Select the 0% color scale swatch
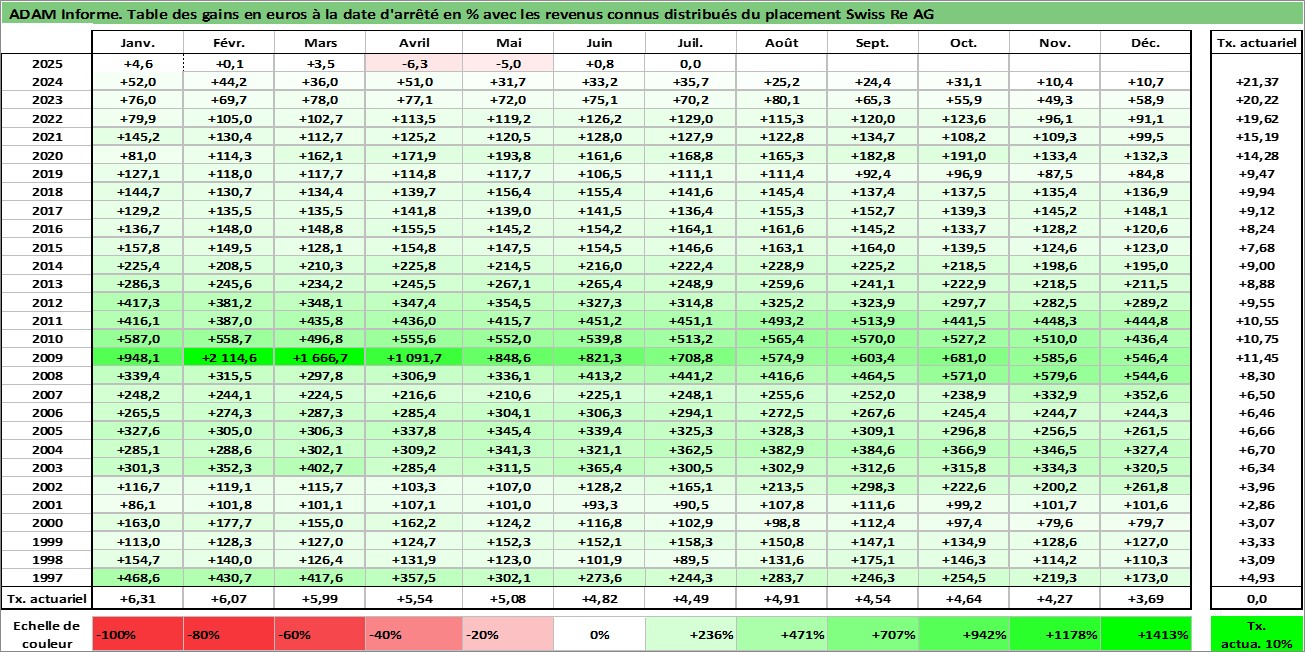The image size is (1305, 652). 598,634
